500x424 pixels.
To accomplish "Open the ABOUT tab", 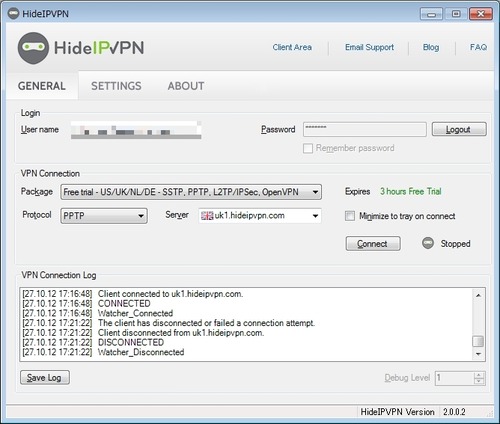I will 186,86.
